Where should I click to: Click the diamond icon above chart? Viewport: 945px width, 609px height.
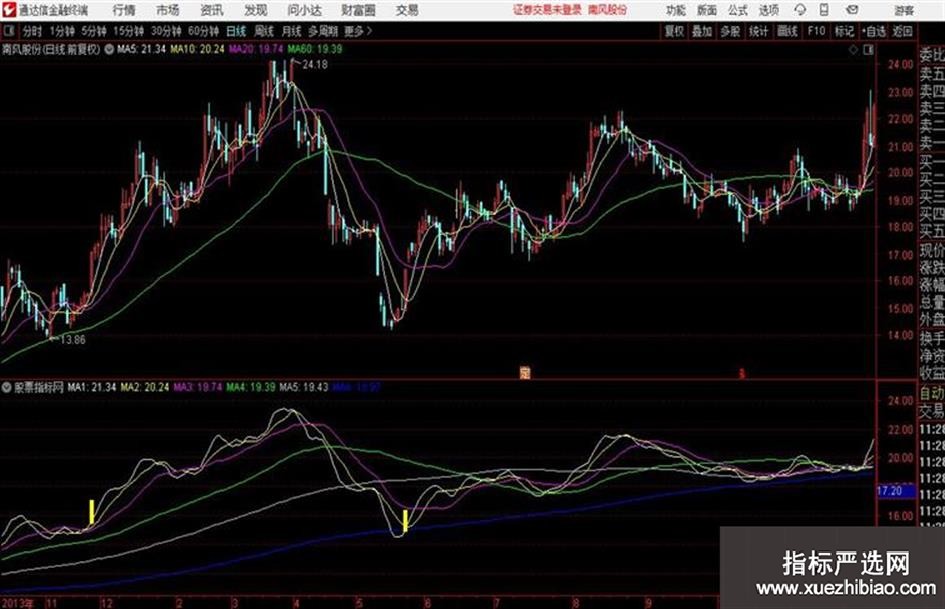click(x=853, y=50)
